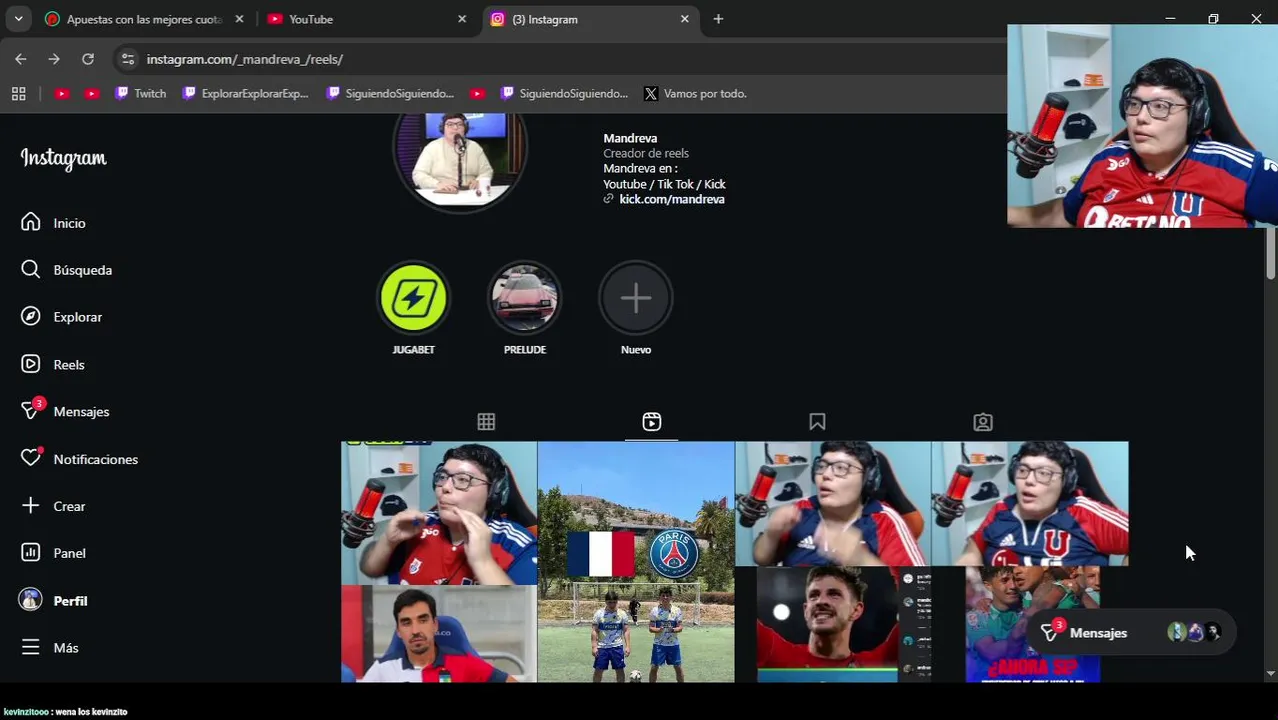Close the Instagram browser tab
This screenshot has height=720, width=1278.
point(684,19)
